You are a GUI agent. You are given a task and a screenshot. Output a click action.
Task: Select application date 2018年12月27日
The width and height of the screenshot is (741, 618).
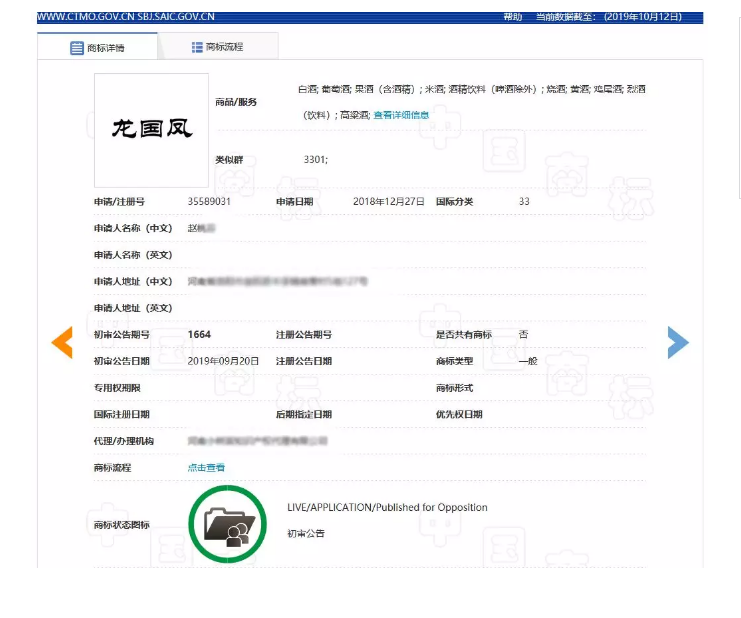pyautogui.click(x=388, y=202)
